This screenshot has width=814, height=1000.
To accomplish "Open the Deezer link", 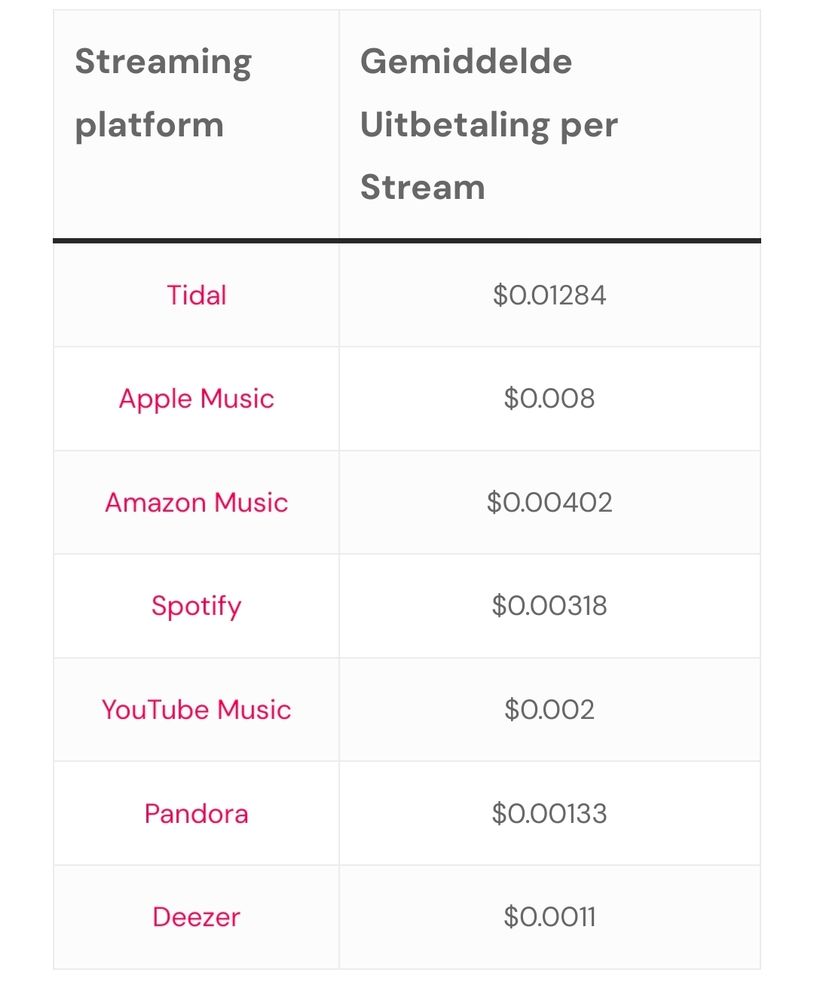I will 196,917.
